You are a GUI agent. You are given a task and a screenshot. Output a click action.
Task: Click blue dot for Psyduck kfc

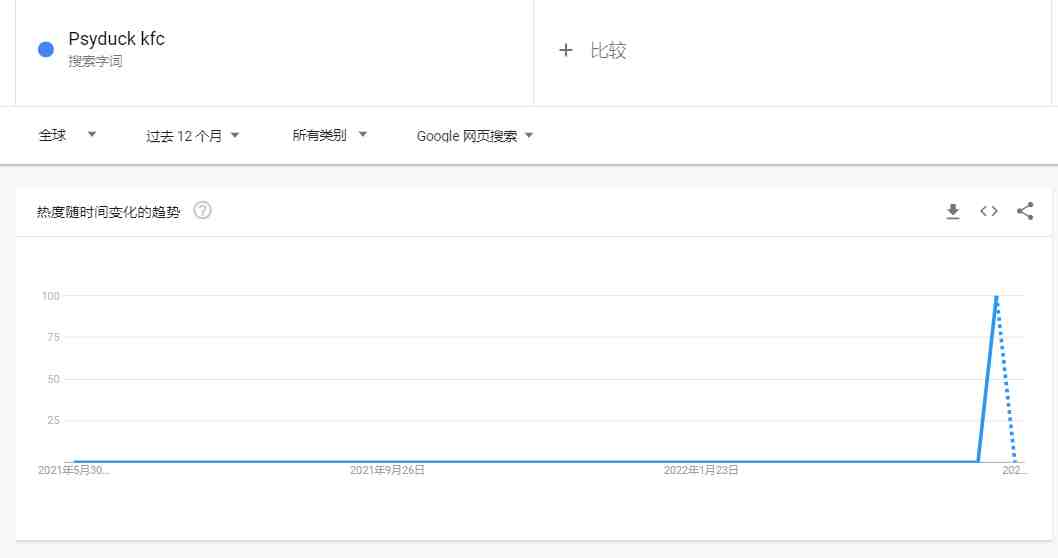[x=46, y=49]
